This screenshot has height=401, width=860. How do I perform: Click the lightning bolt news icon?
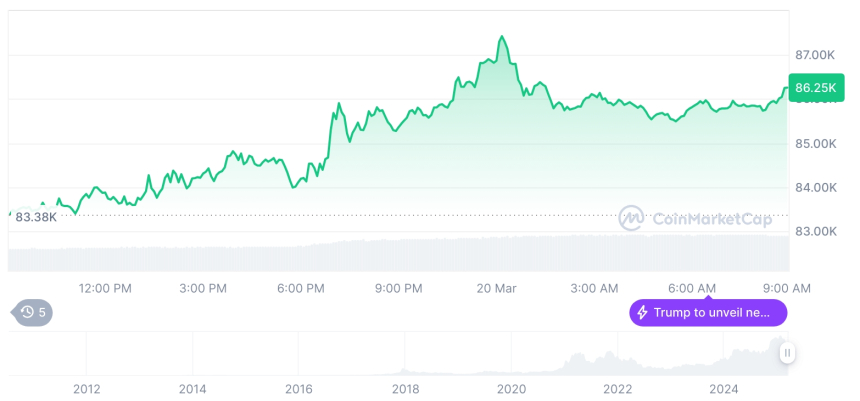[641, 313]
